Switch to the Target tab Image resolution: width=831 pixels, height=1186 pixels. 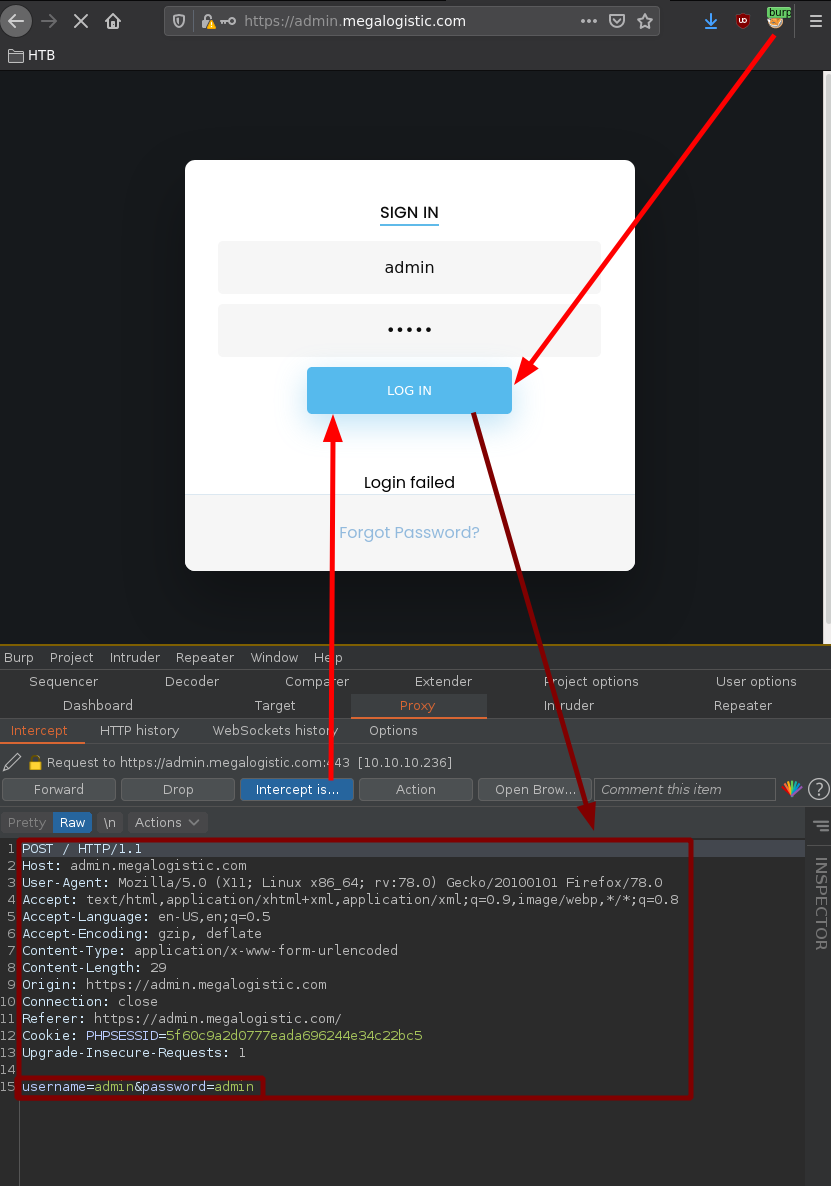(274, 705)
